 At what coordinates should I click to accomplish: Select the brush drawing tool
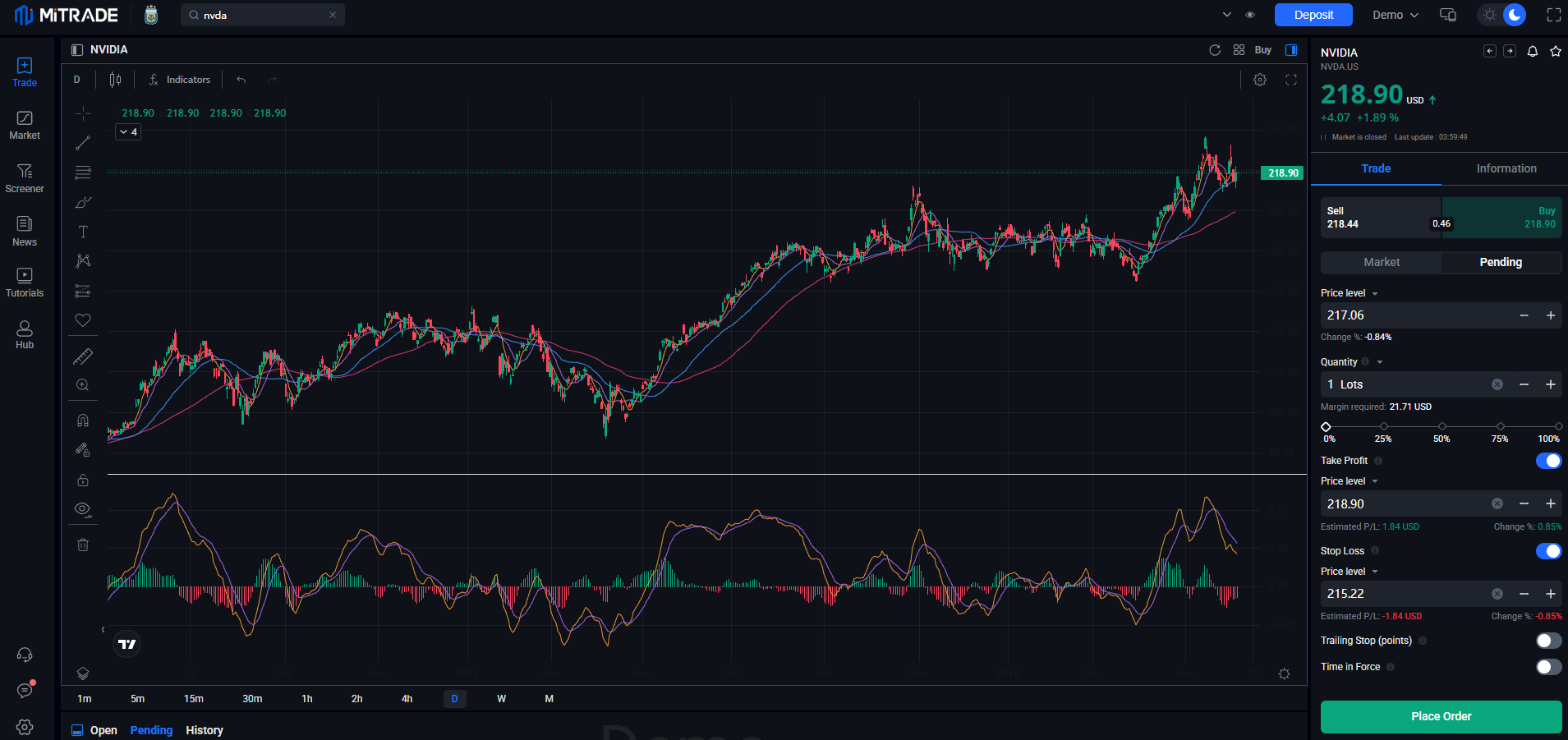[x=83, y=202]
